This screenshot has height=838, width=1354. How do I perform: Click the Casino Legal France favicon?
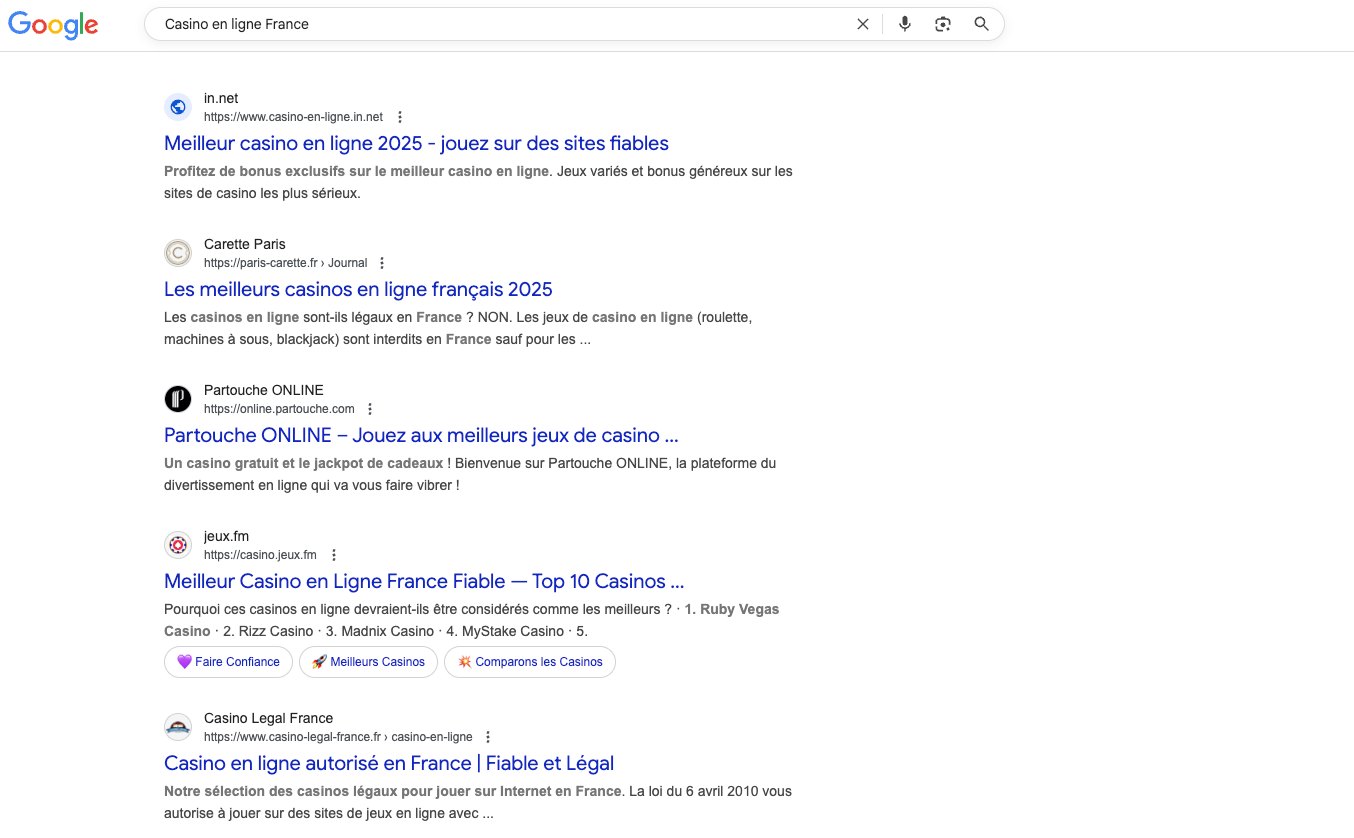point(178,727)
